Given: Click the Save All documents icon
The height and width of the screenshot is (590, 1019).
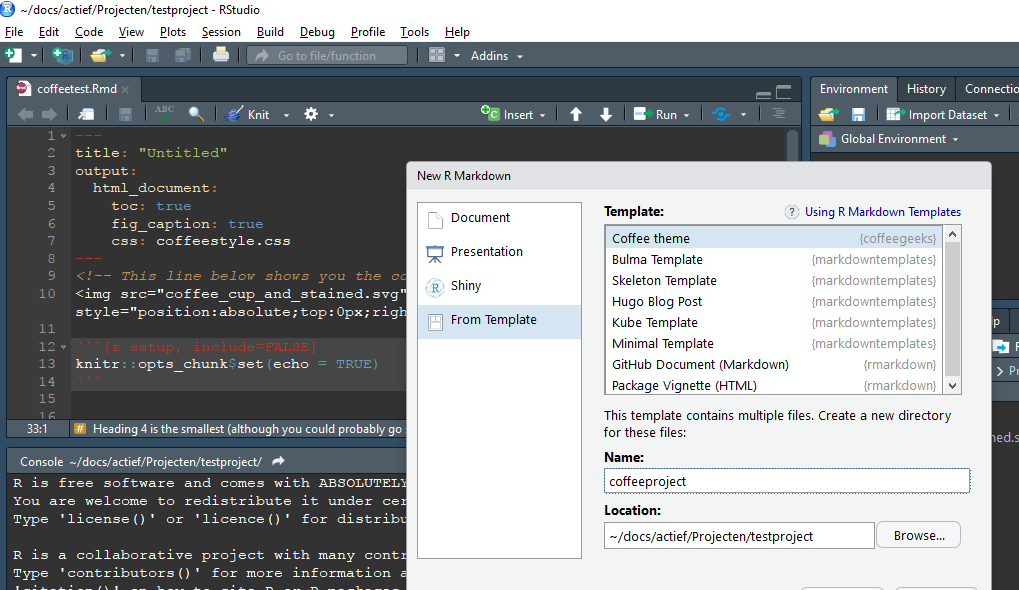Looking at the screenshot, I should point(183,55).
